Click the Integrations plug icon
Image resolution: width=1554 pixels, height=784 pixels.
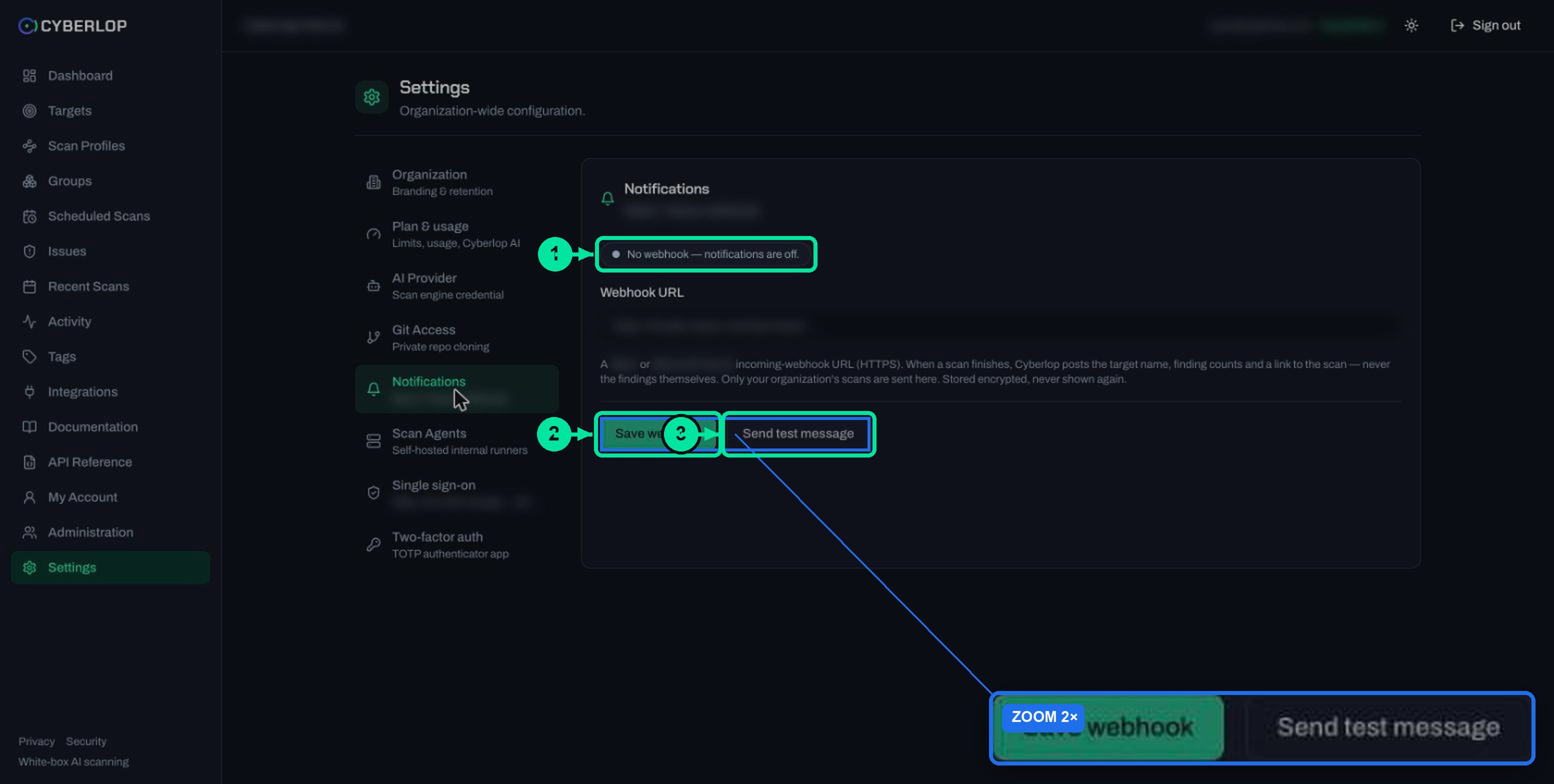click(x=29, y=392)
